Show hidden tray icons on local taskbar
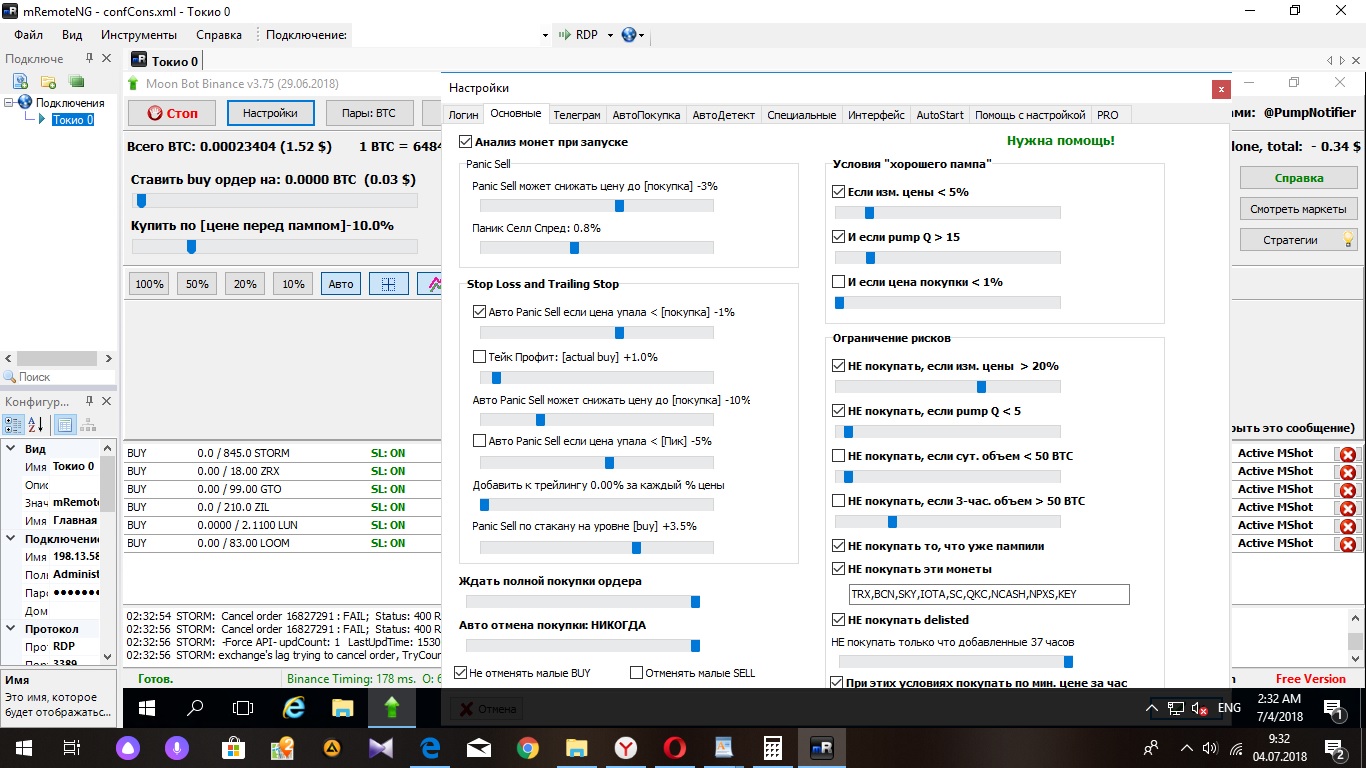The height and width of the screenshot is (768, 1366). [1186, 748]
